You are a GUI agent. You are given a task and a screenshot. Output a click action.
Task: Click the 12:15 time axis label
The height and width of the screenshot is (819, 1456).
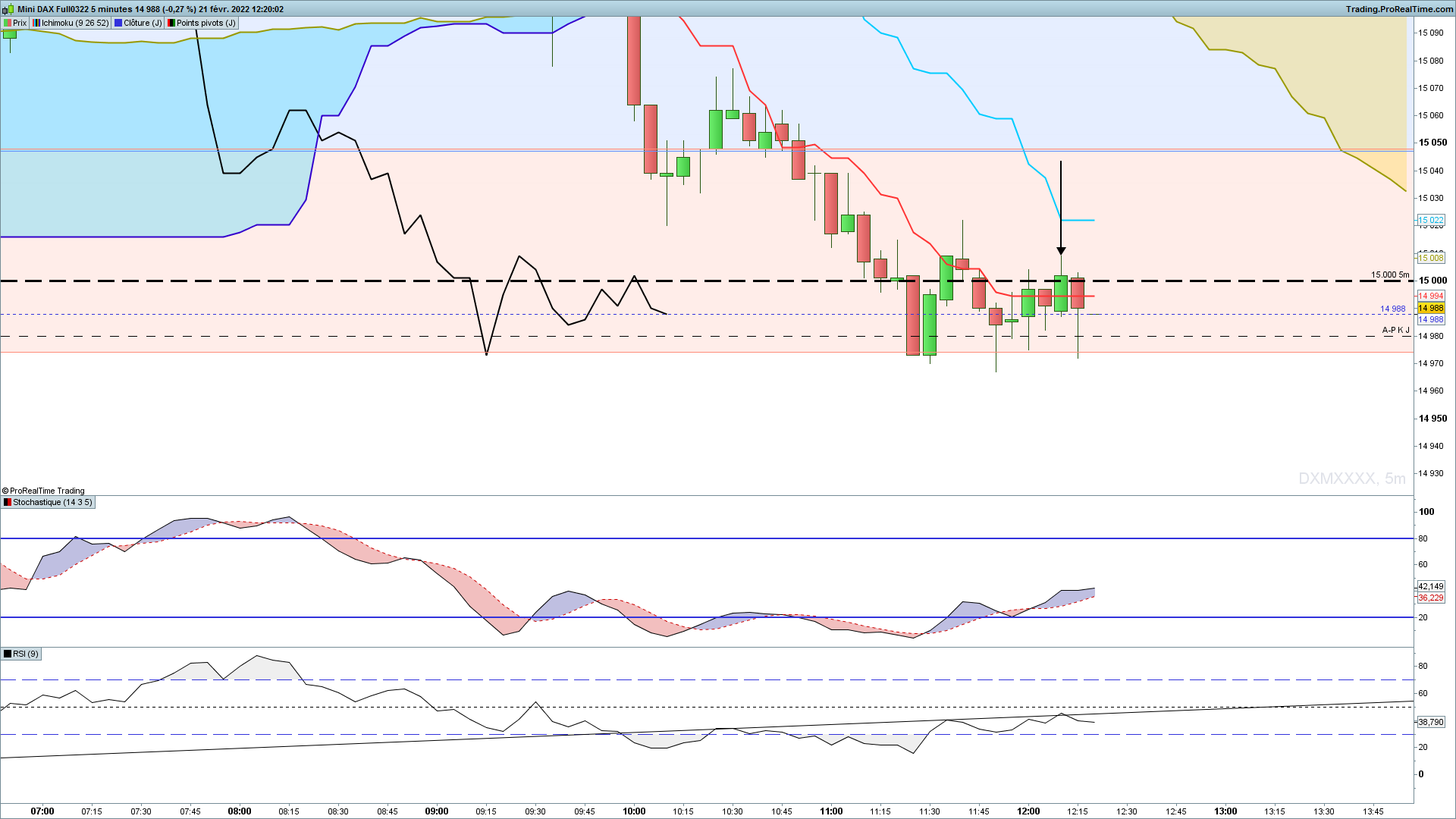1078,811
